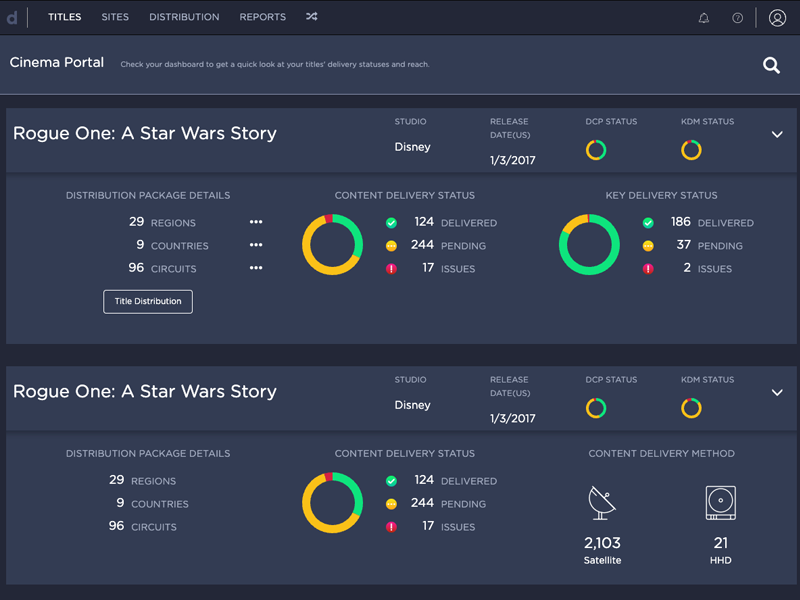Click the DCP Status ring in the Content Delivery Method card header
The height and width of the screenshot is (600, 800).
(596, 408)
